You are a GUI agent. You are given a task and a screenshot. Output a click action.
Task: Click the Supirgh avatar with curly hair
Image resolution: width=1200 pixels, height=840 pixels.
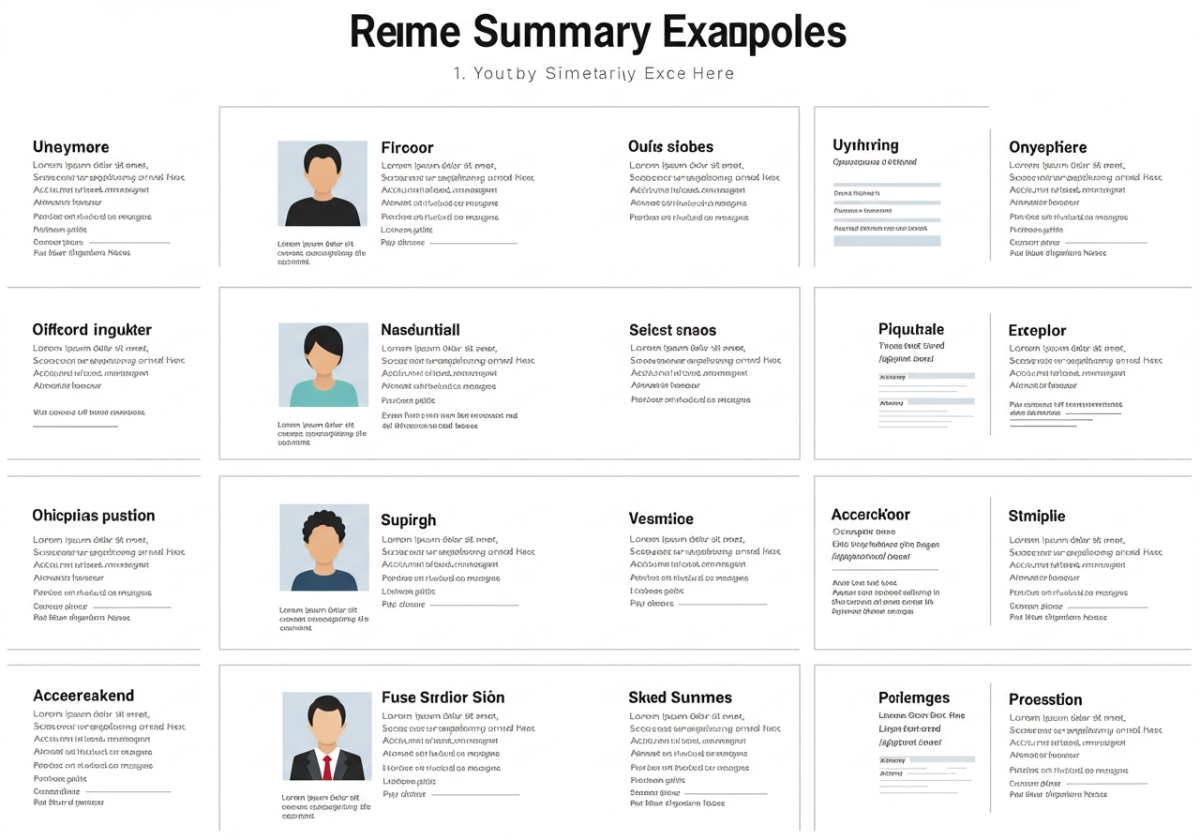click(323, 548)
